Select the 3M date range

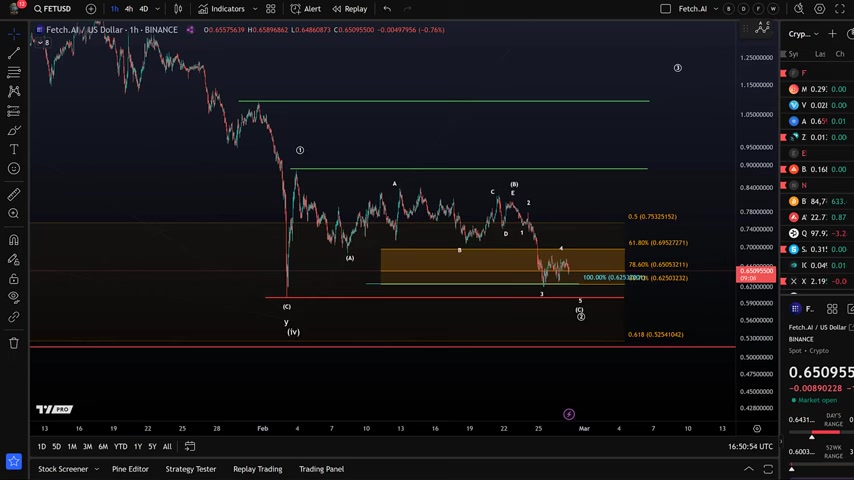point(87,447)
